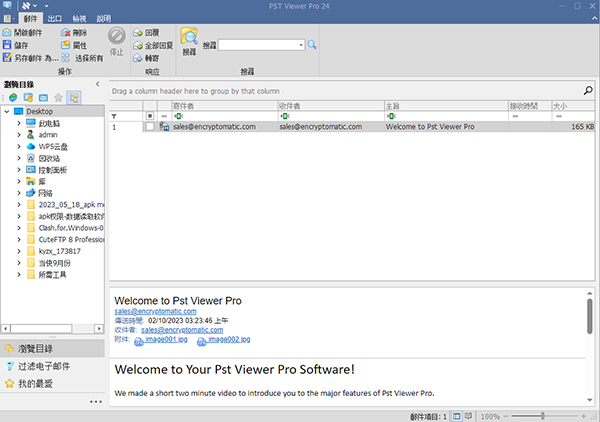
Task: Expand the 所需工具 folder node
Action: click(x=19, y=274)
